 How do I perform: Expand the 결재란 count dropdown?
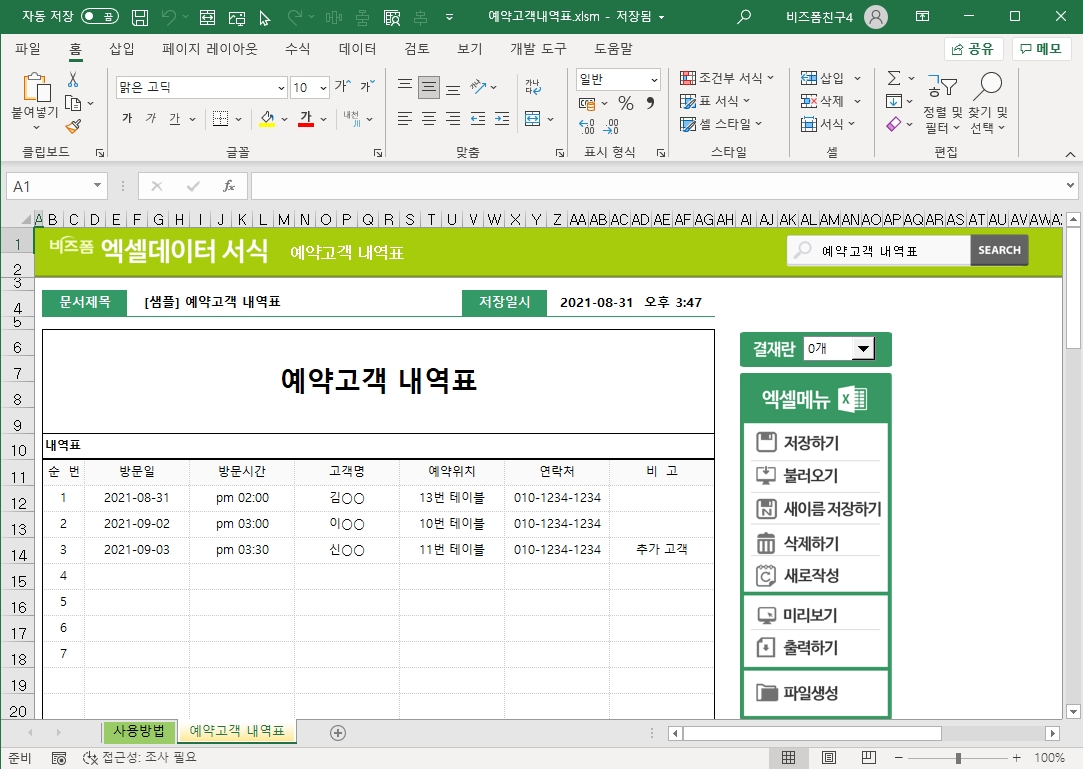[861, 348]
